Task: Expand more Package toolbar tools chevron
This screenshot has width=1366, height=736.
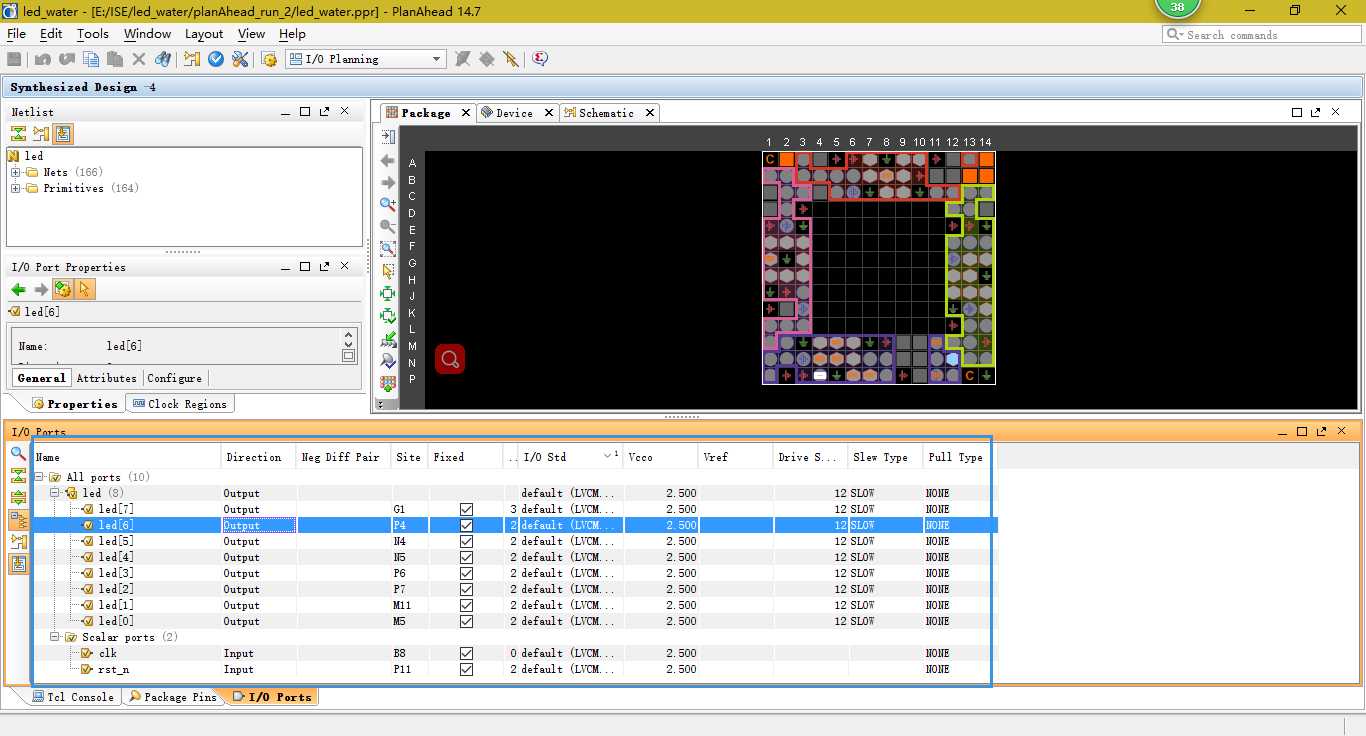Action: [379, 404]
